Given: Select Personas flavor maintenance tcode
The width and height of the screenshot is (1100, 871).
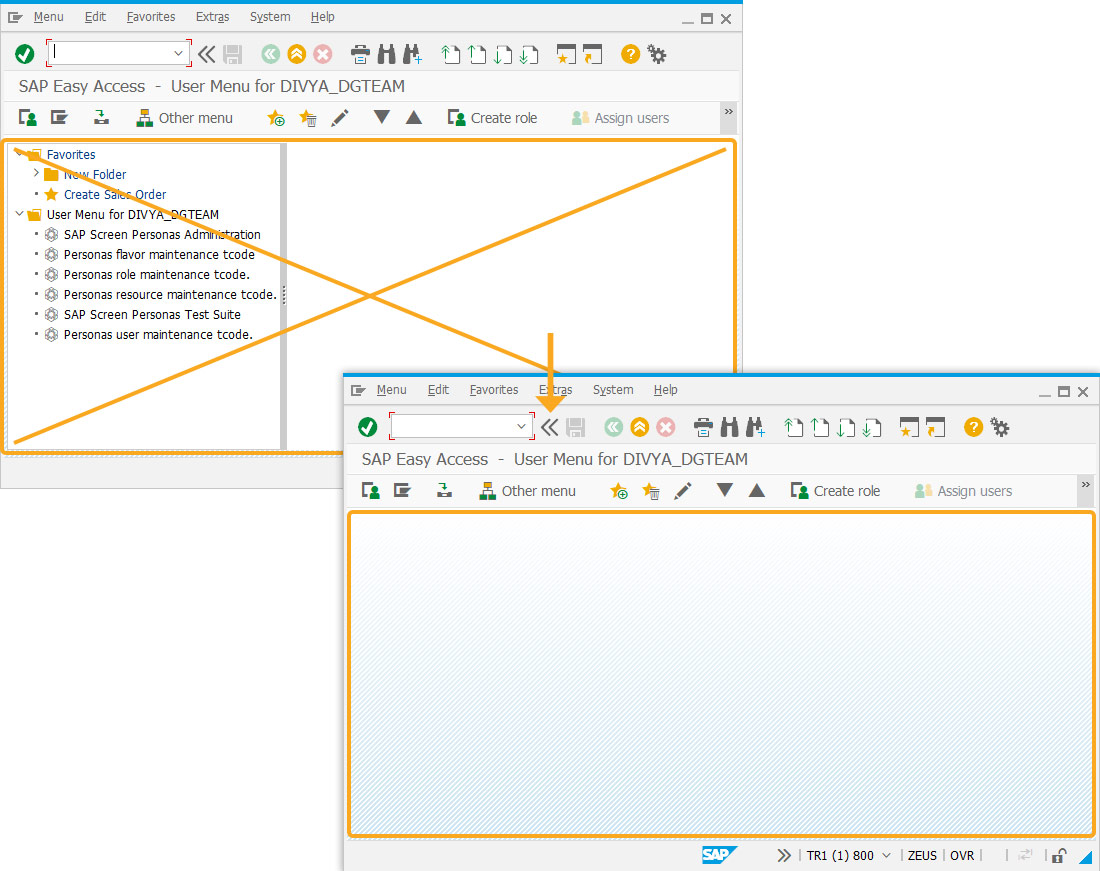Looking at the screenshot, I should [159, 255].
